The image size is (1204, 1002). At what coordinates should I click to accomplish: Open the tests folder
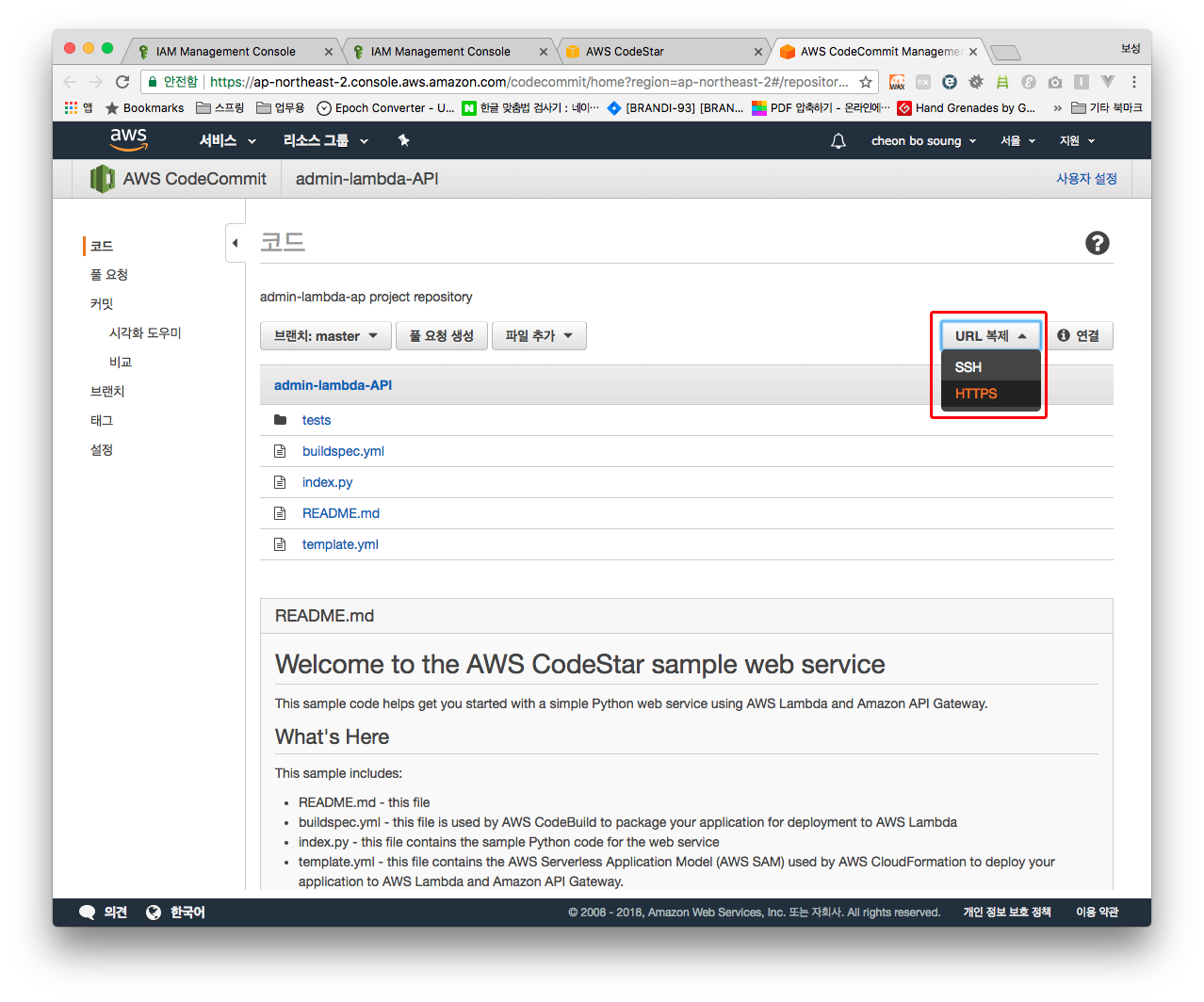tap(316, 420)
